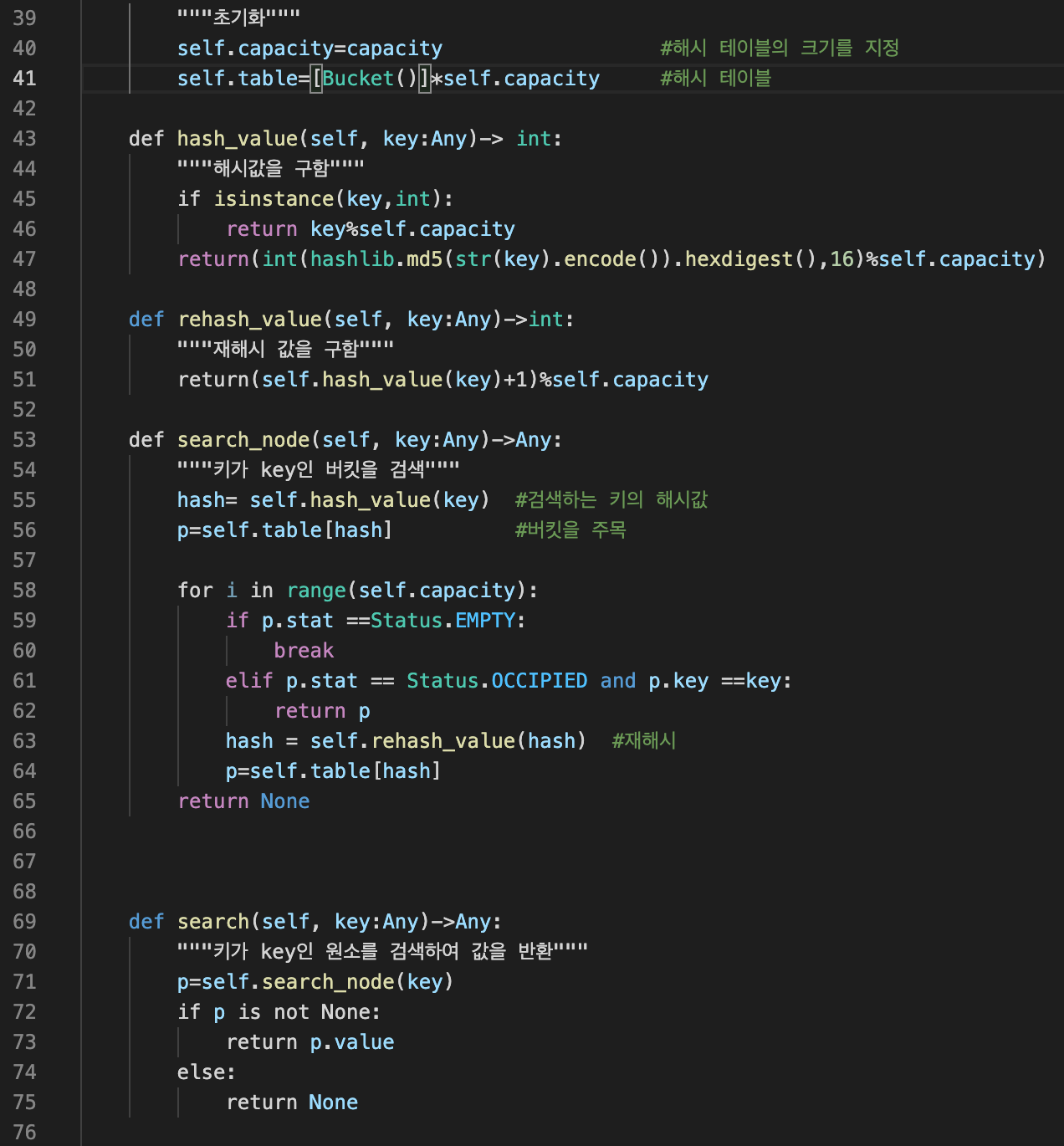Click the int return annotation on line 43
Image resolution: width=1064 pixels, height=1146 pixels.
(534, 139)
